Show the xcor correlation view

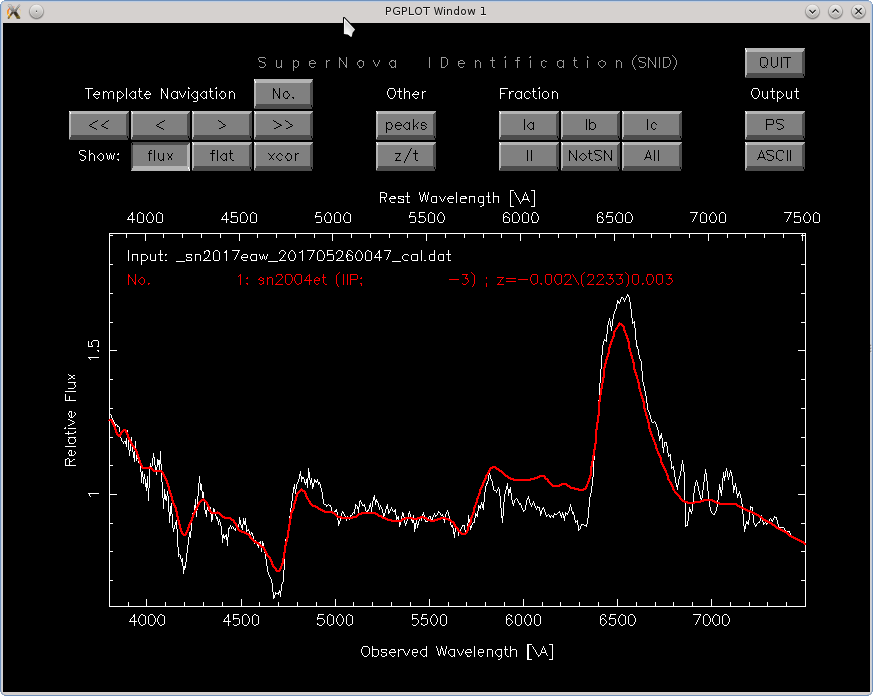pyautogui.click(x=283, y=156)
